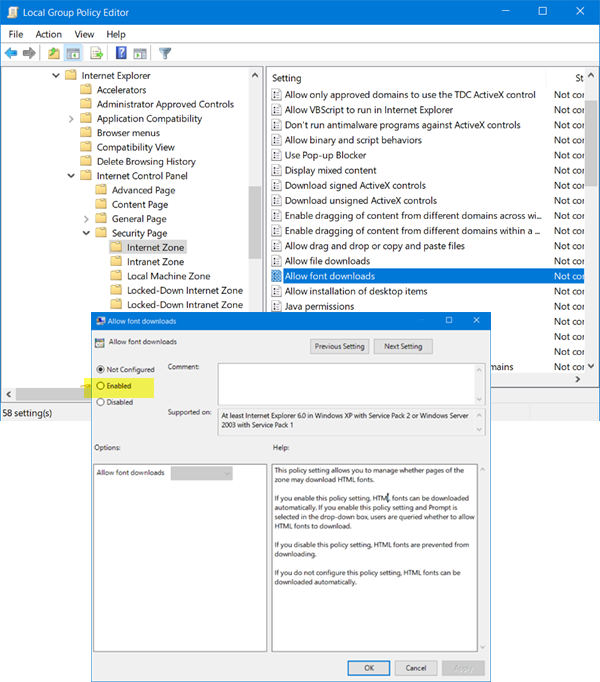This screenshot has height=682, width=600.
Task: Click the Back arrow toolbar icon
Action: (x=11, y=53)
